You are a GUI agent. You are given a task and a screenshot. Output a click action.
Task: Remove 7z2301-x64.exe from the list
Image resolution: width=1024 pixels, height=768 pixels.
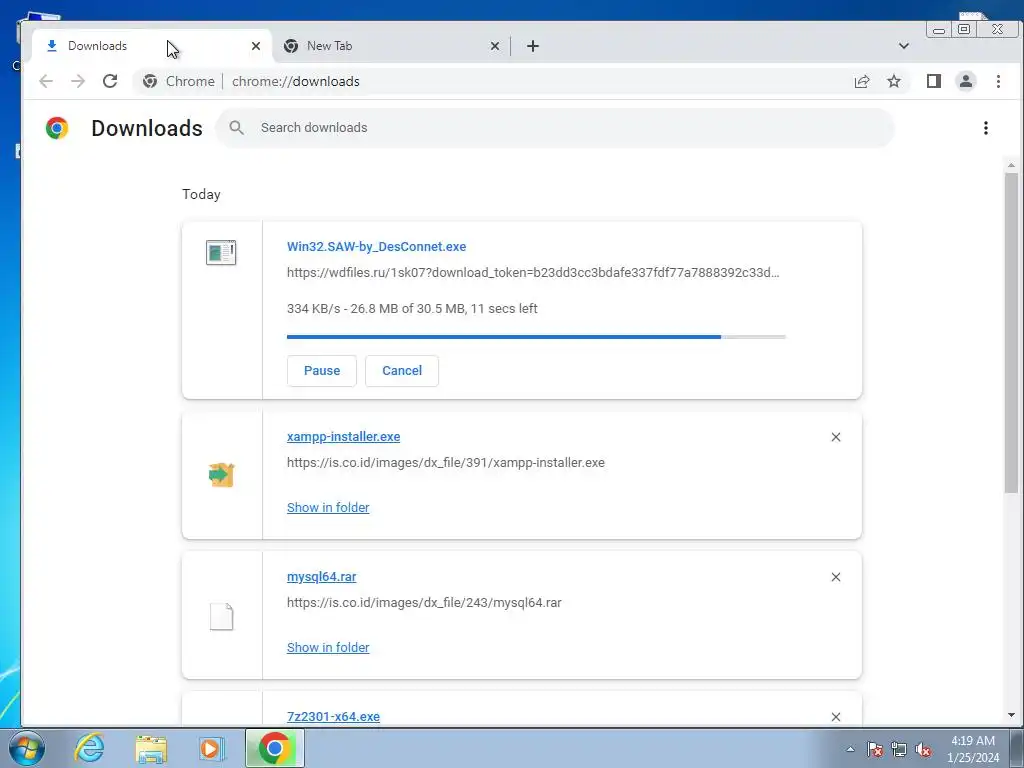coord(835,716)
